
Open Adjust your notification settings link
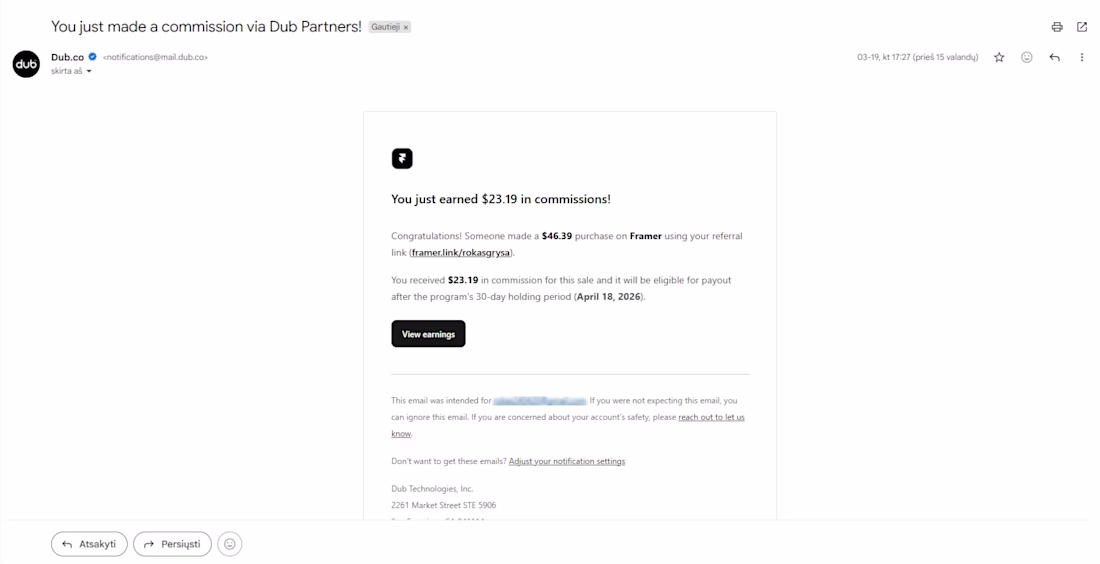tap(567, 461)
